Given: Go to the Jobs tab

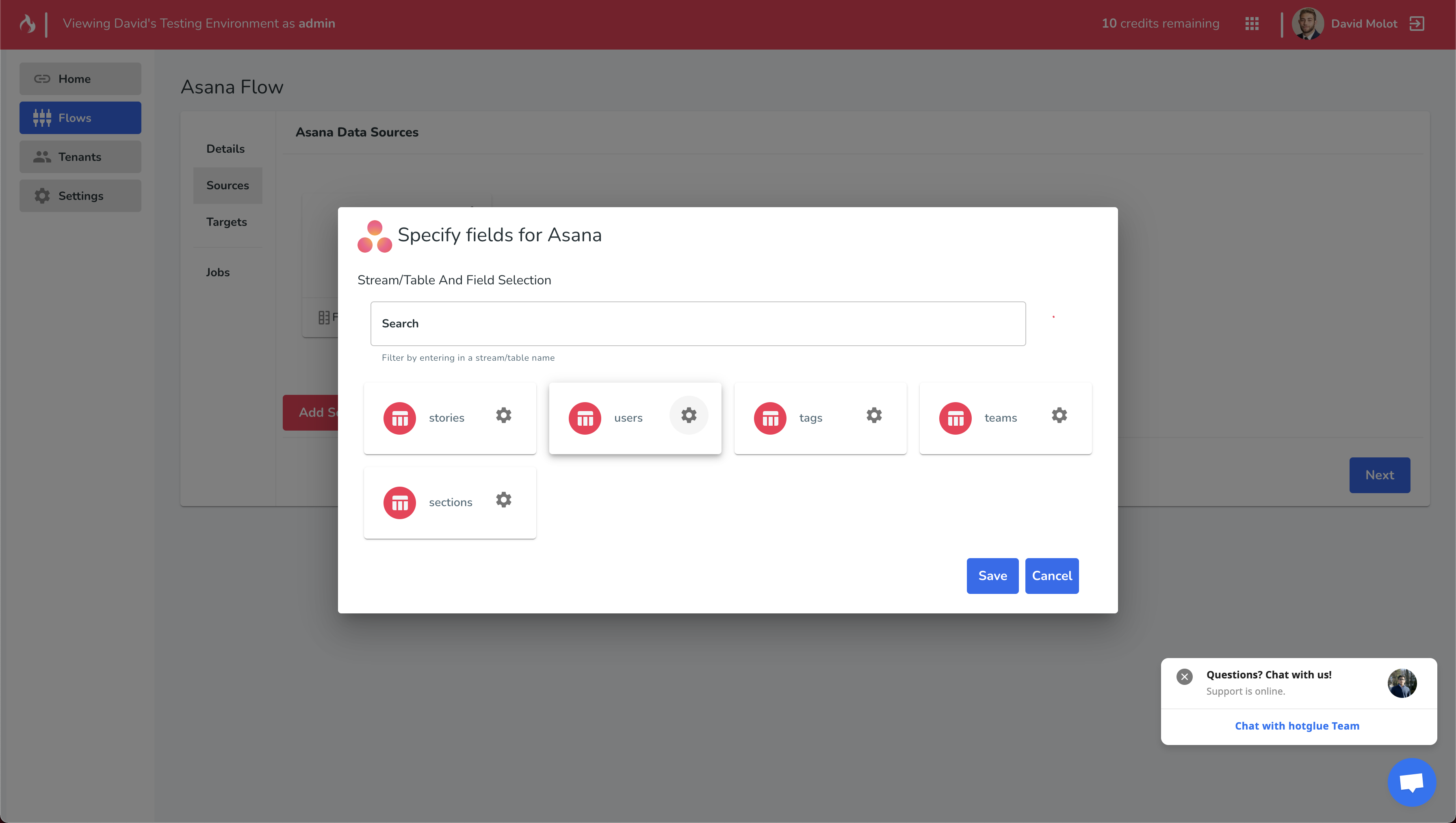Looking at the screenshot, I should (x=218, y=272).
